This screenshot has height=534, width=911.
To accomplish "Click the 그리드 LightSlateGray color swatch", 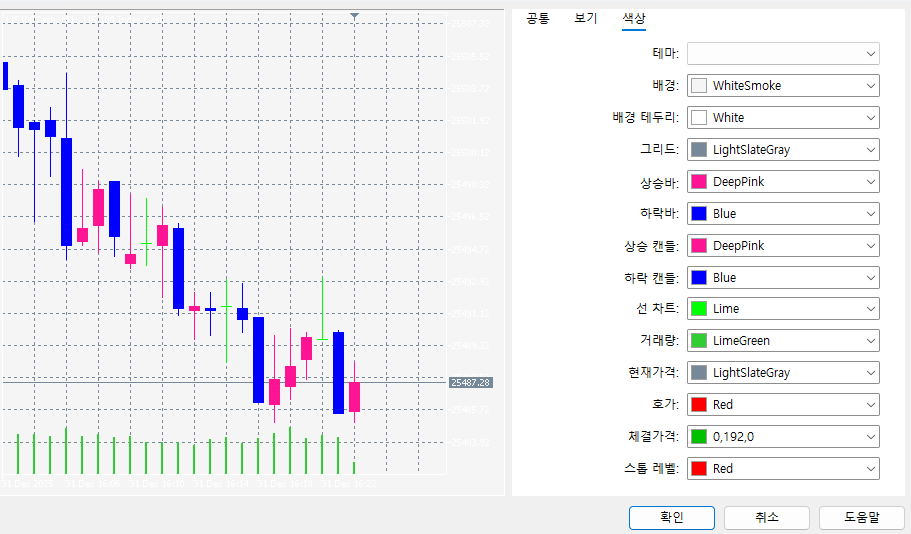I will pos(699,150).
